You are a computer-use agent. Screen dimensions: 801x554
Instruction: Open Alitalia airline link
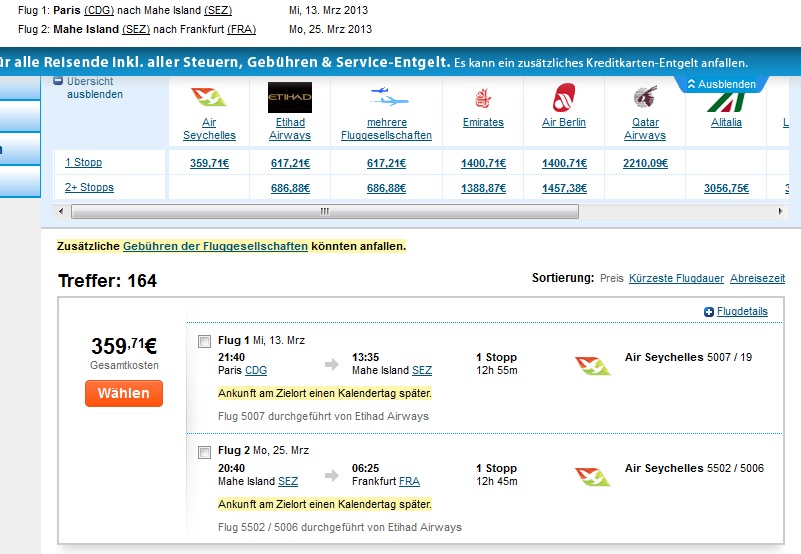click(x=726, y=122)
